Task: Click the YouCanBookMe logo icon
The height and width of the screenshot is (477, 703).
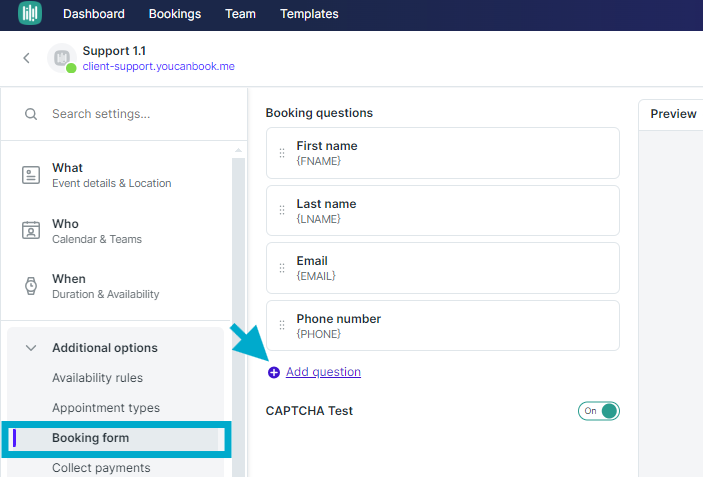Action: point(30,13)
